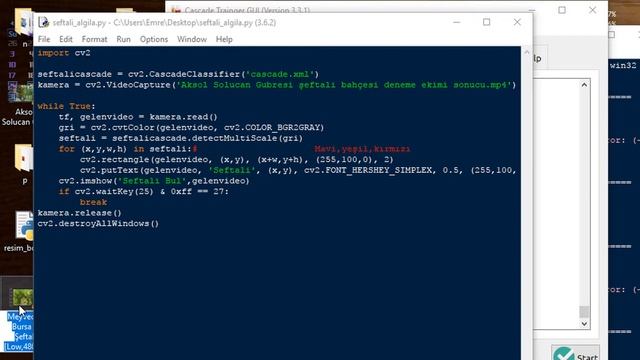Click the IDLE editor scroll up arrow
Viewport: 640px width, 360px height.
(x=527, y=52)
